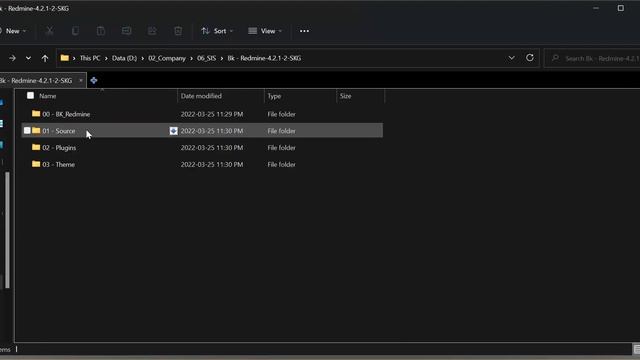Click the Paste clipboard icon
This screenshot has height=360, width=640.
(x=101, y=31)
